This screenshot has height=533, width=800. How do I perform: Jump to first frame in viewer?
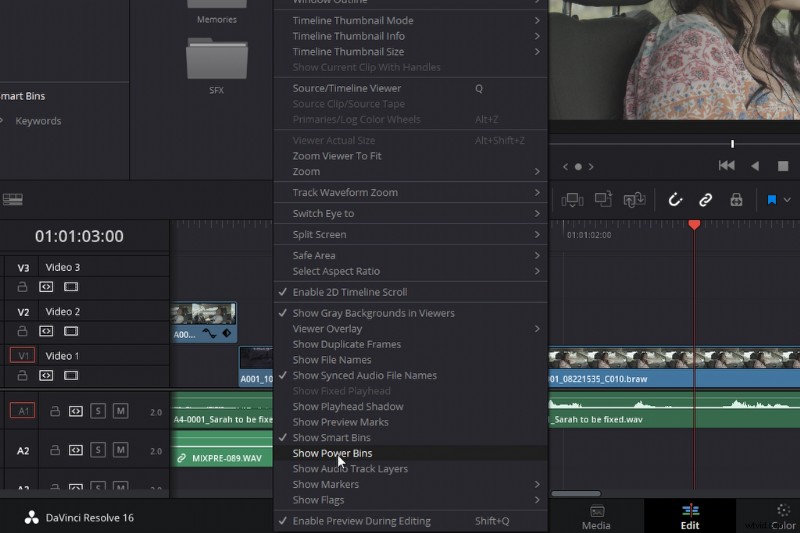point(727,165)
